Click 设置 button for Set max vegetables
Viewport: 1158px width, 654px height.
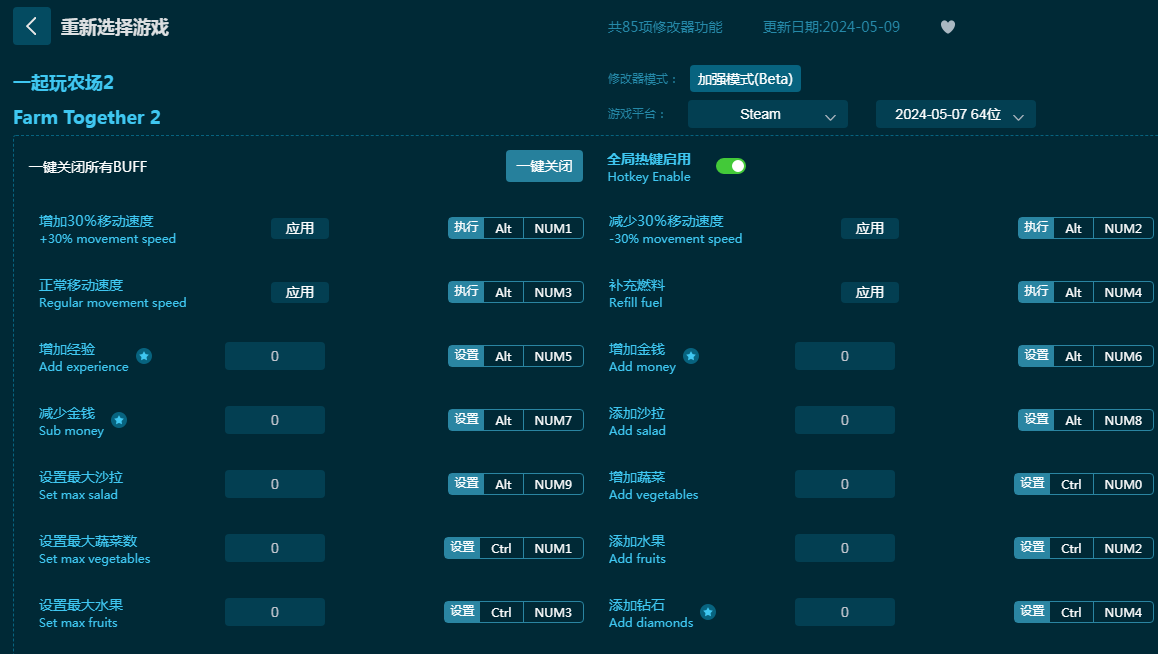point(462,548)
